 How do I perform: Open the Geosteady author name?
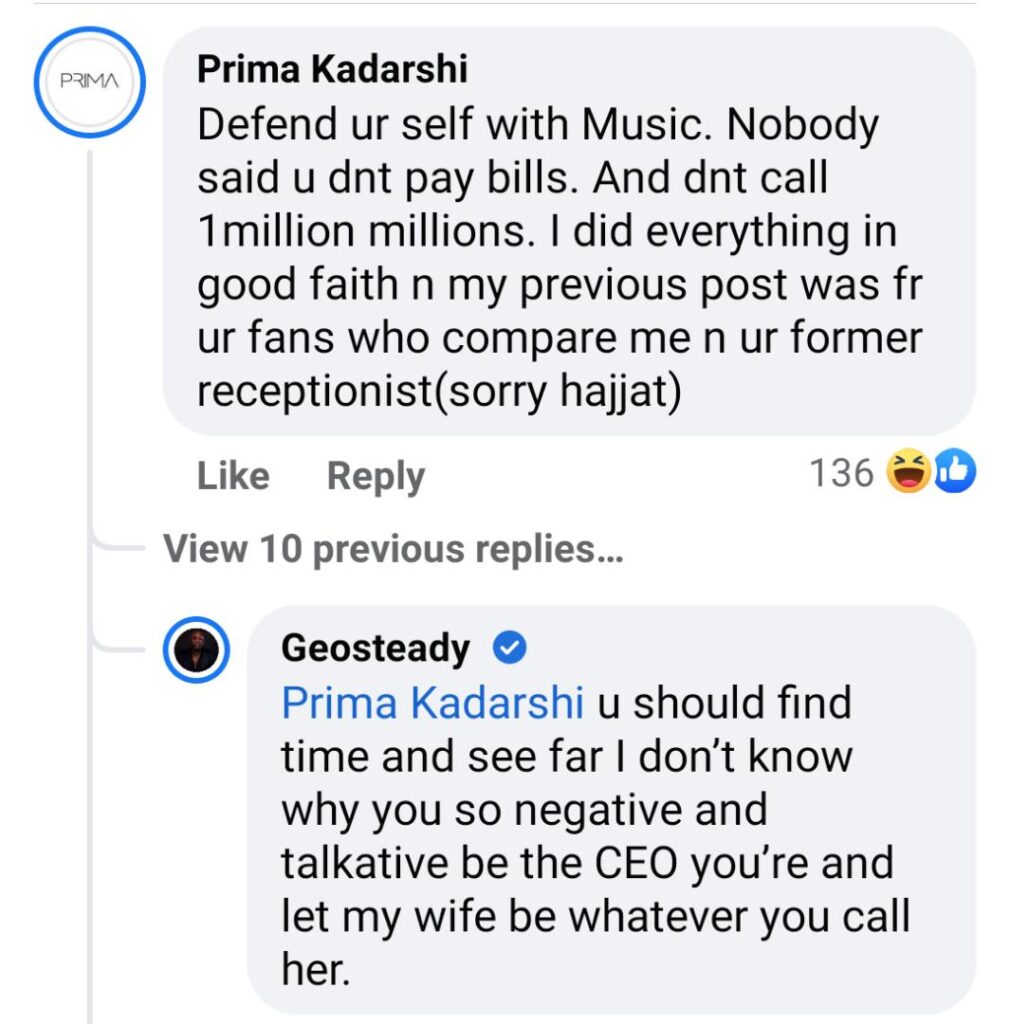point(375,649)
